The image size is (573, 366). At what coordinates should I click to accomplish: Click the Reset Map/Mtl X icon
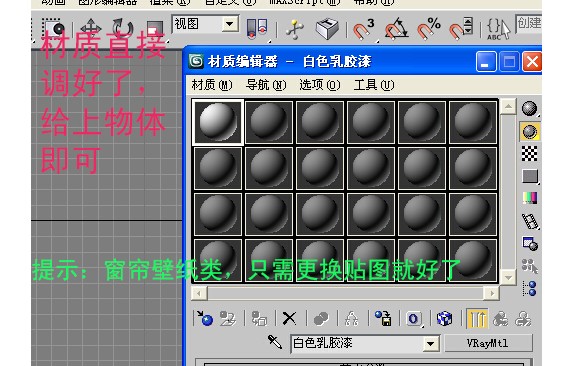[289, 319]
